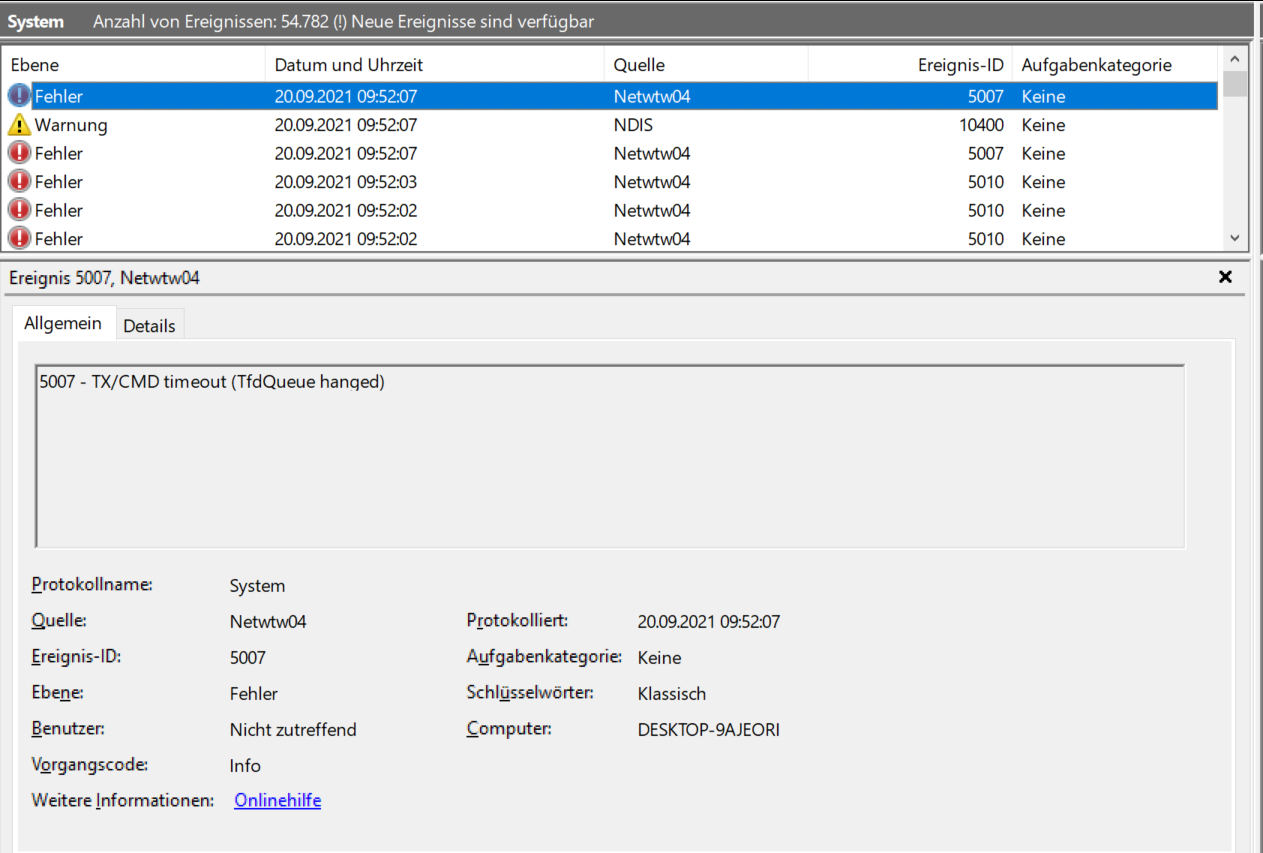
Task: Click the Protokolliert timestamp value
Action: (709, 622)
